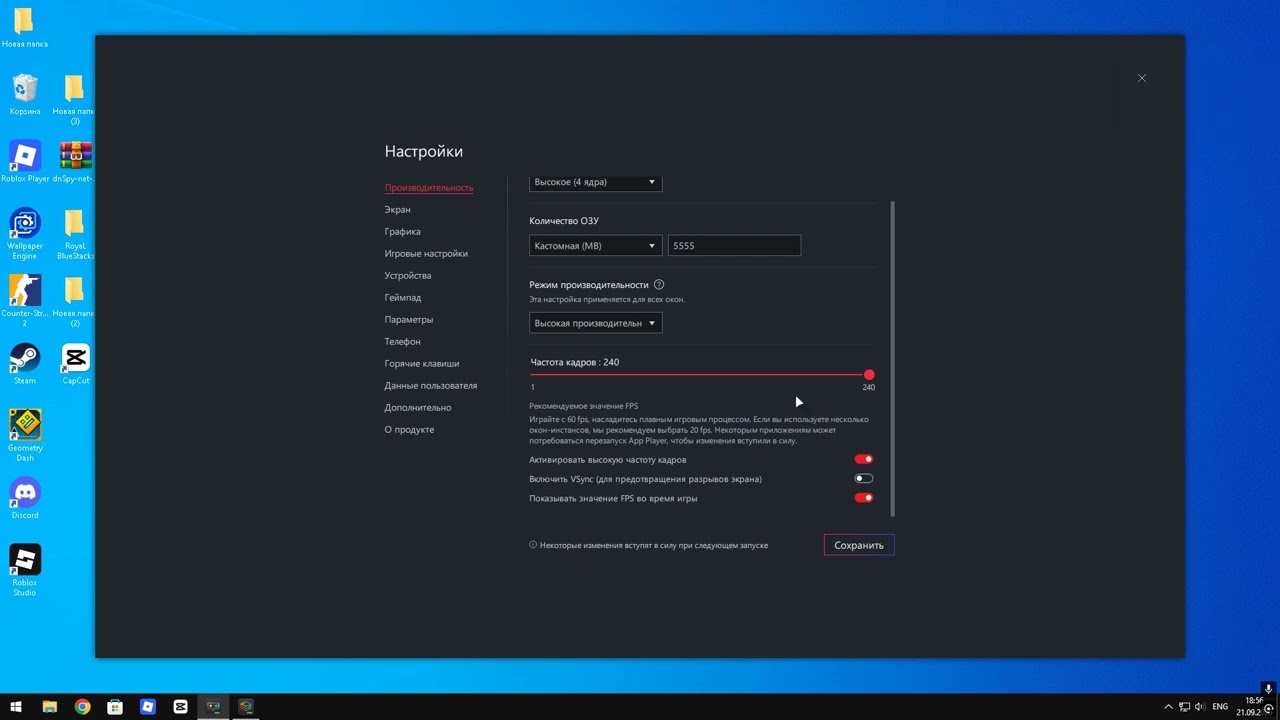
Task: Open the Высокая производительность mode dropdown
Action: point(595,323)
